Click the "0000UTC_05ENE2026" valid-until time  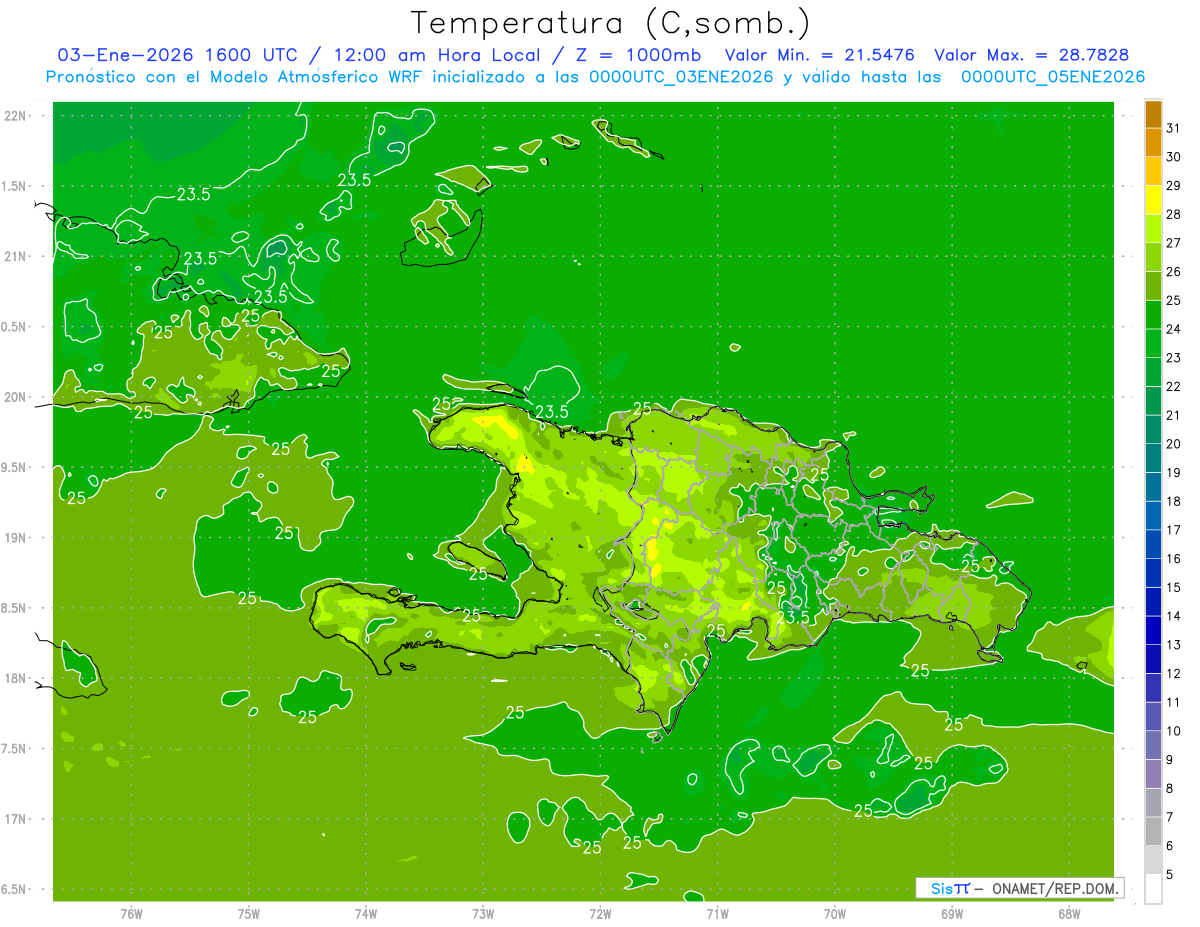1053,77
